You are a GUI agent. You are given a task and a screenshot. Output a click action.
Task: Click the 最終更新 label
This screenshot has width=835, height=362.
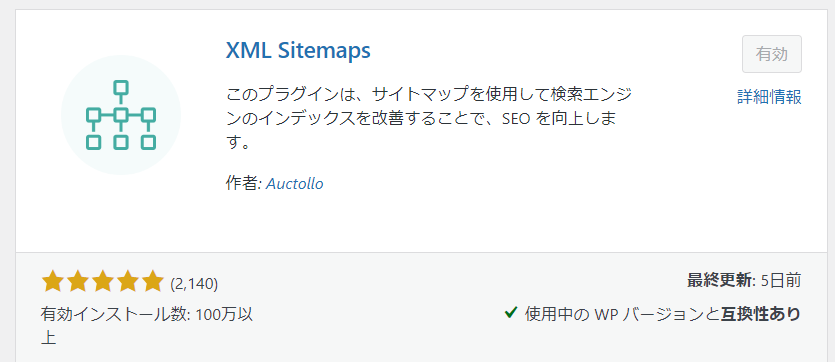click(719, 280)
